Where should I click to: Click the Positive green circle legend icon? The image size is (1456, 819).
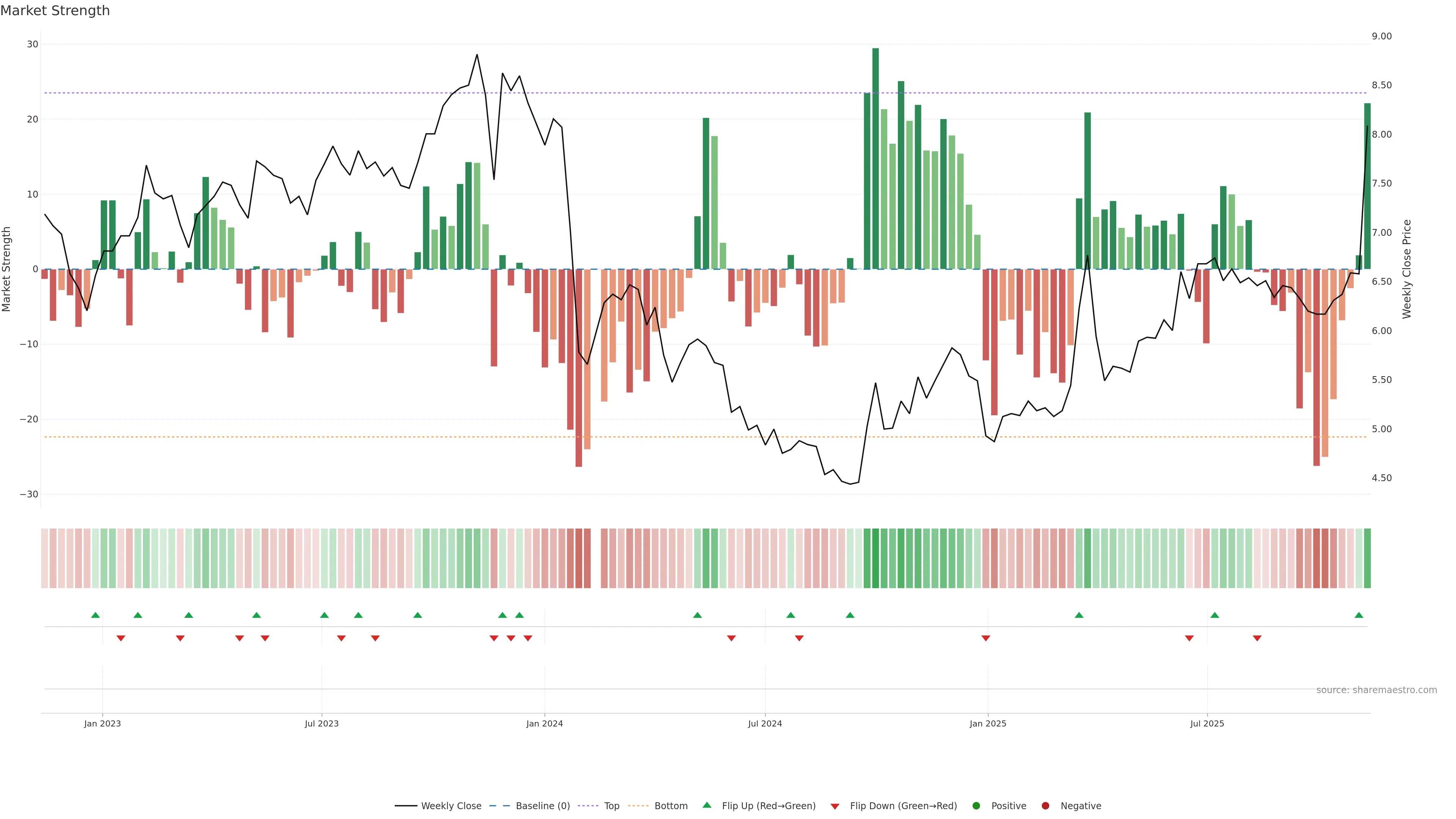tap(976, 805)
